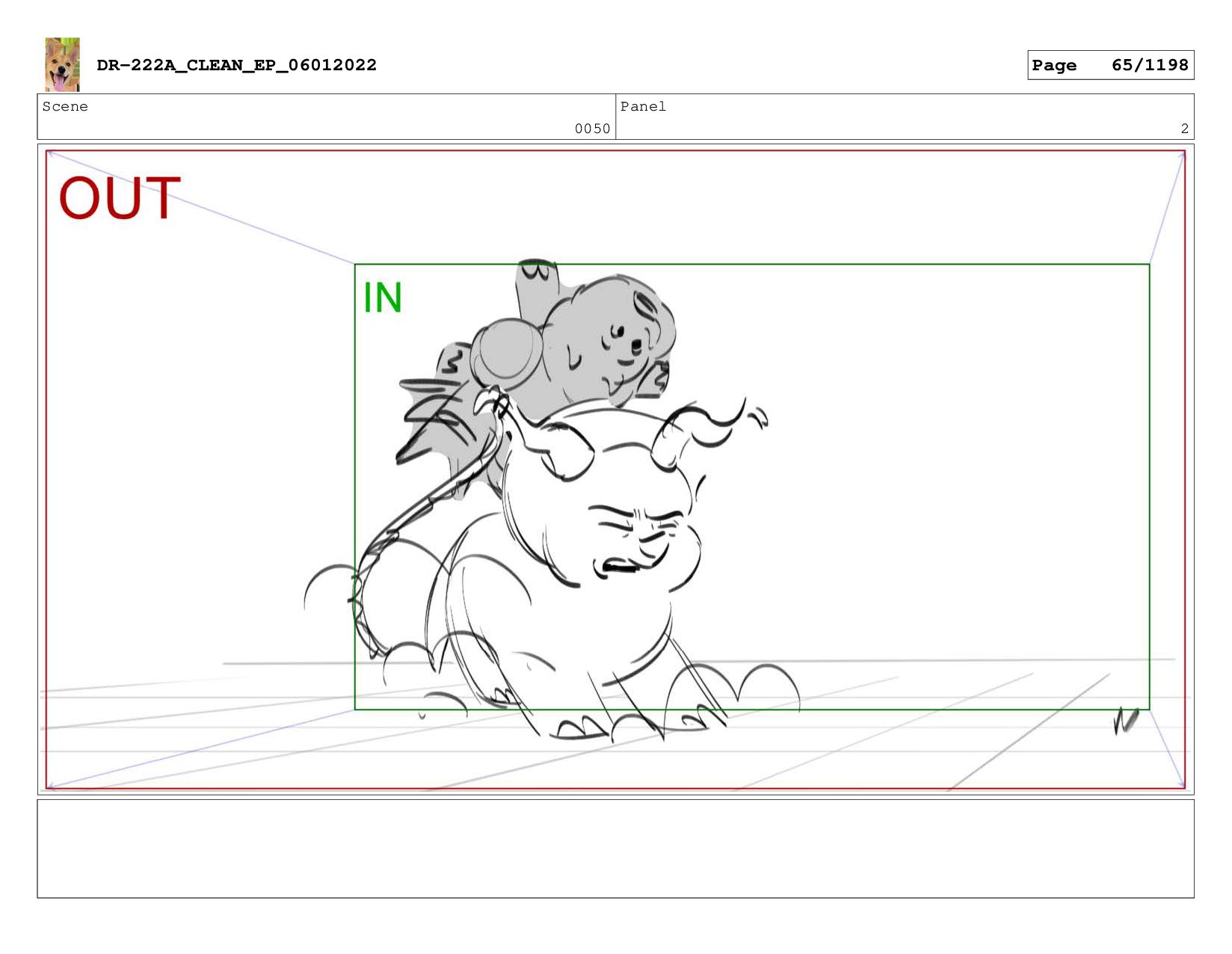Viewport: 1232px width, 954px height.
Task: Click the panel number 2
Action: pyautogui.click(x=1184, y=129)
